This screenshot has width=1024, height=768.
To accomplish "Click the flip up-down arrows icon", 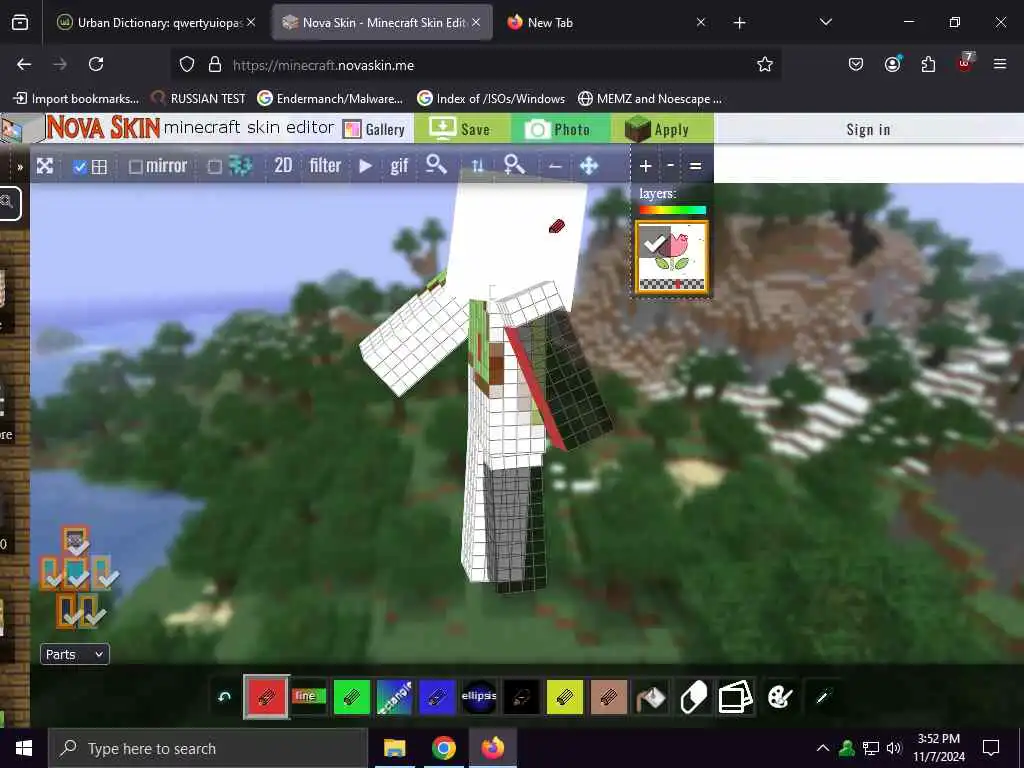I will pyautogui.click(x=477, y=167).
